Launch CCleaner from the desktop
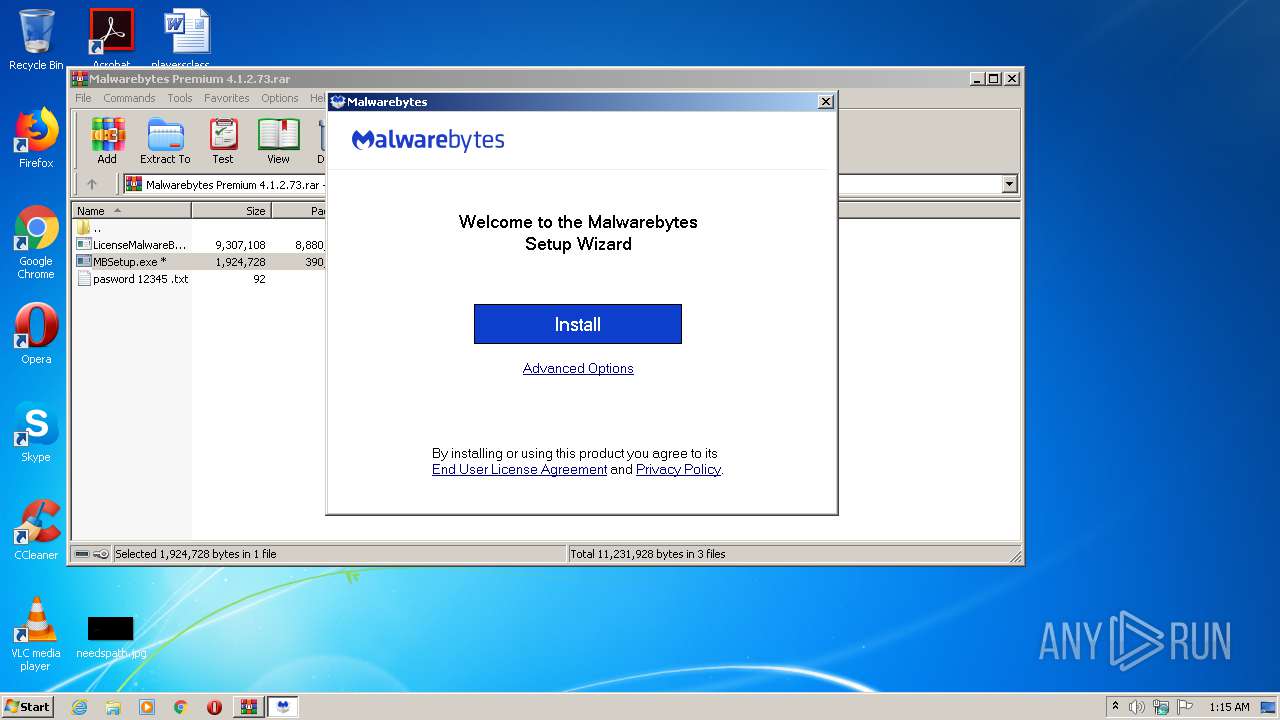This screenshot has height=720, width=1280. coord(36,530)
